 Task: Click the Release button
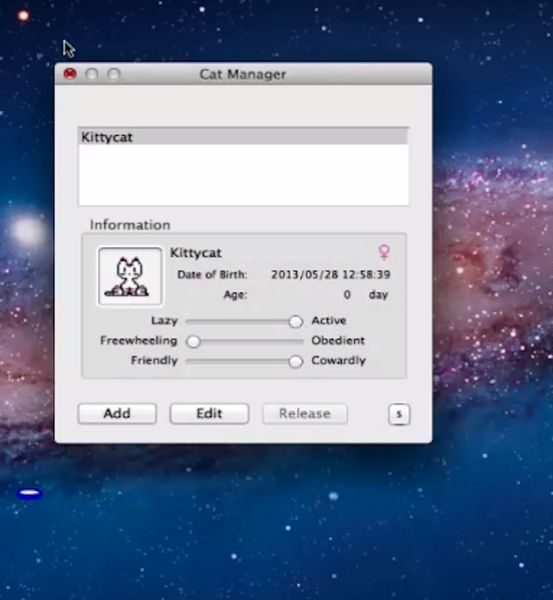[x=305, y=414]
